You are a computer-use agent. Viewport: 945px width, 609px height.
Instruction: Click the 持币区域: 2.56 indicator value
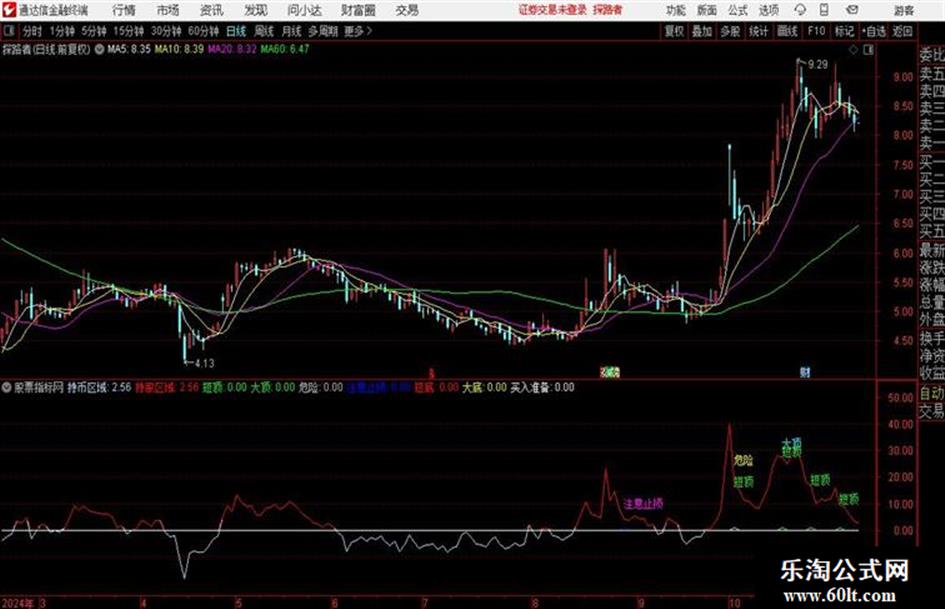click(x=99, y=388)
